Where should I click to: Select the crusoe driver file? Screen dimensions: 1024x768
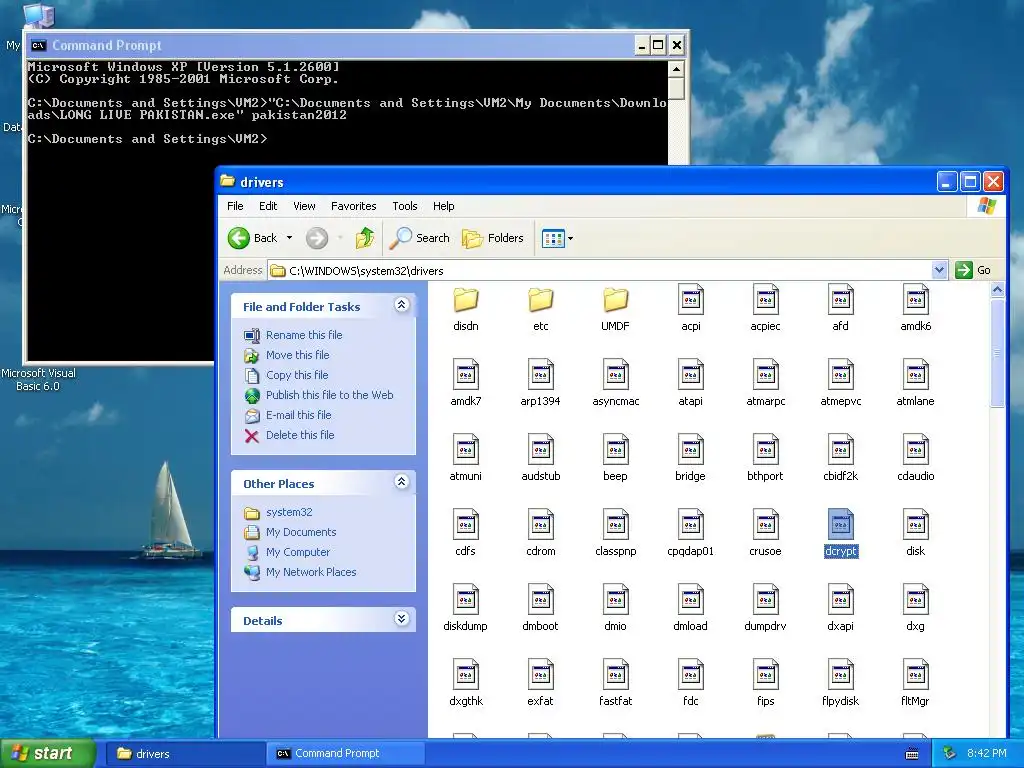click(x=765, y=524)
